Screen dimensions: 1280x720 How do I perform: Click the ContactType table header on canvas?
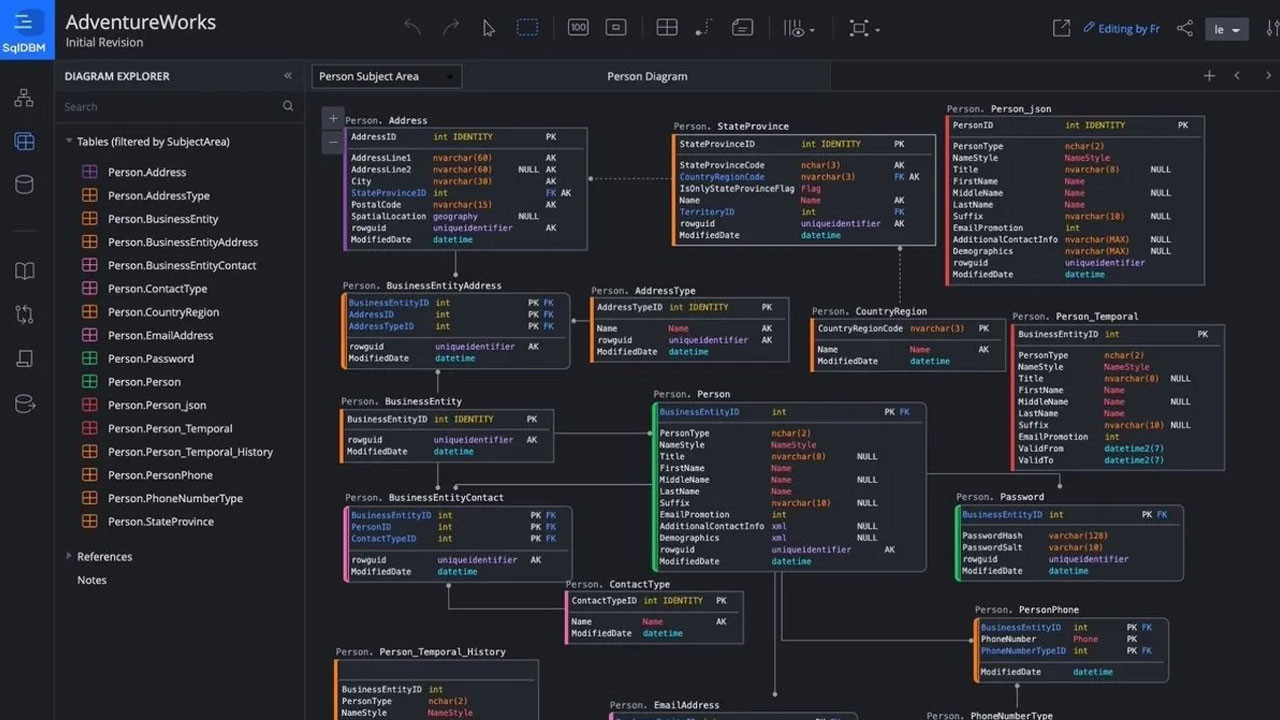(x=617, y=585)
